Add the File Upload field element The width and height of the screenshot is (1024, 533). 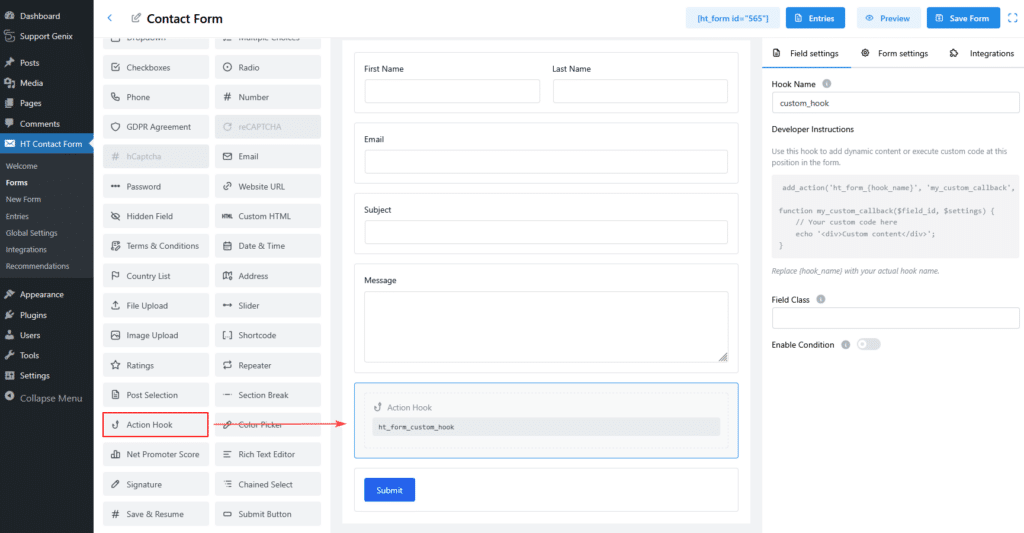[x=156, y=306]
